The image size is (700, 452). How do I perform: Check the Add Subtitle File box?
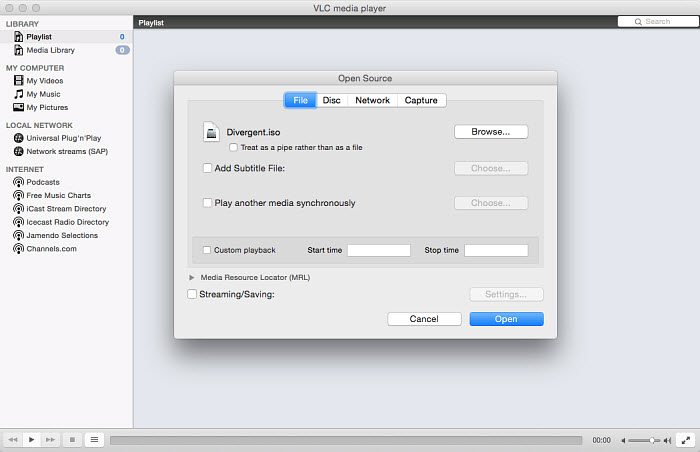(207, 168)
